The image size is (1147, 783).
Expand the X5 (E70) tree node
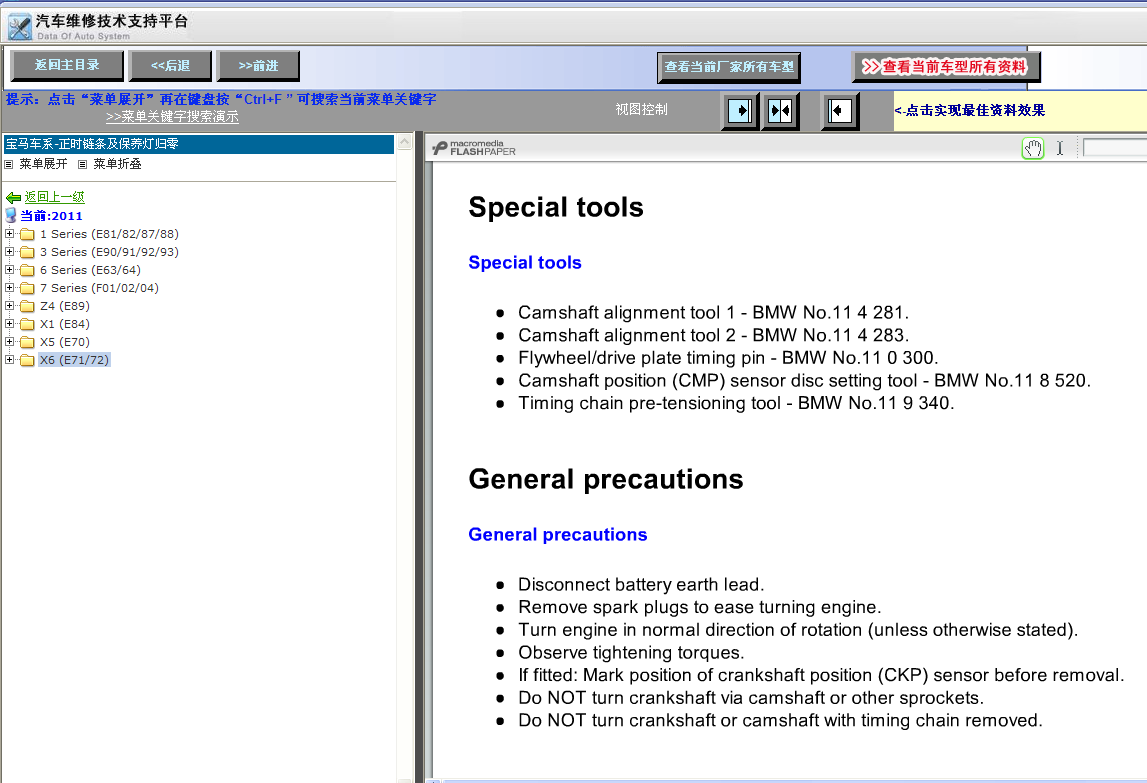pyautogui.click(x=10, y=342)
